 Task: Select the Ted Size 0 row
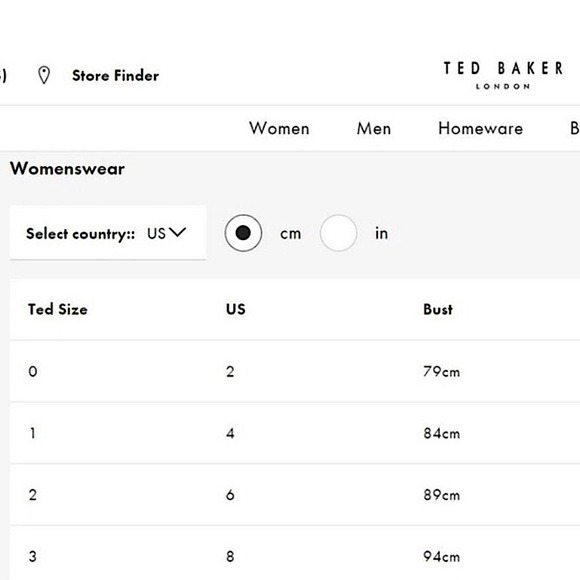click(295, 371)
